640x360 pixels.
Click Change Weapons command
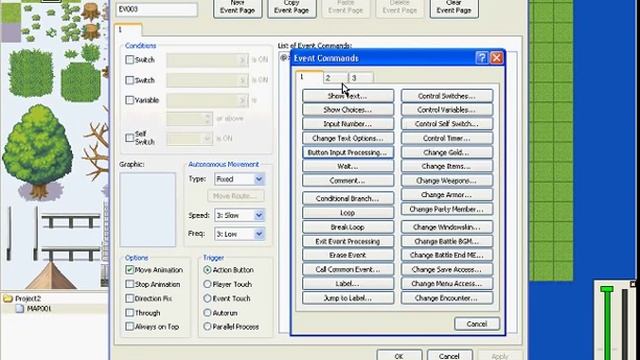click(x=447, y=180)
